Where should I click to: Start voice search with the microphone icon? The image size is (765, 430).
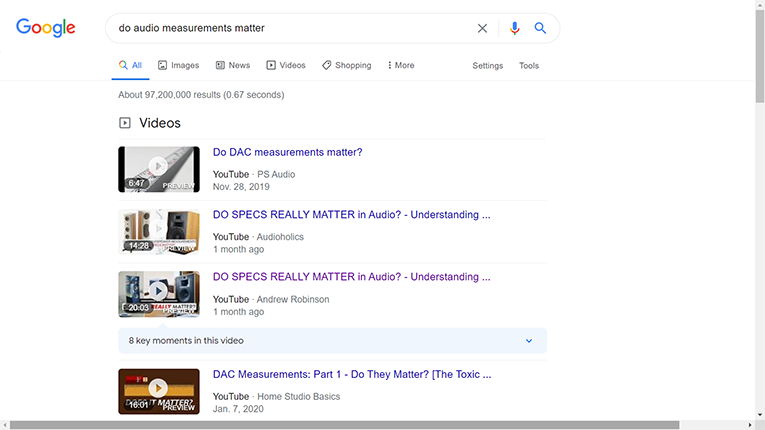(514, 28)
